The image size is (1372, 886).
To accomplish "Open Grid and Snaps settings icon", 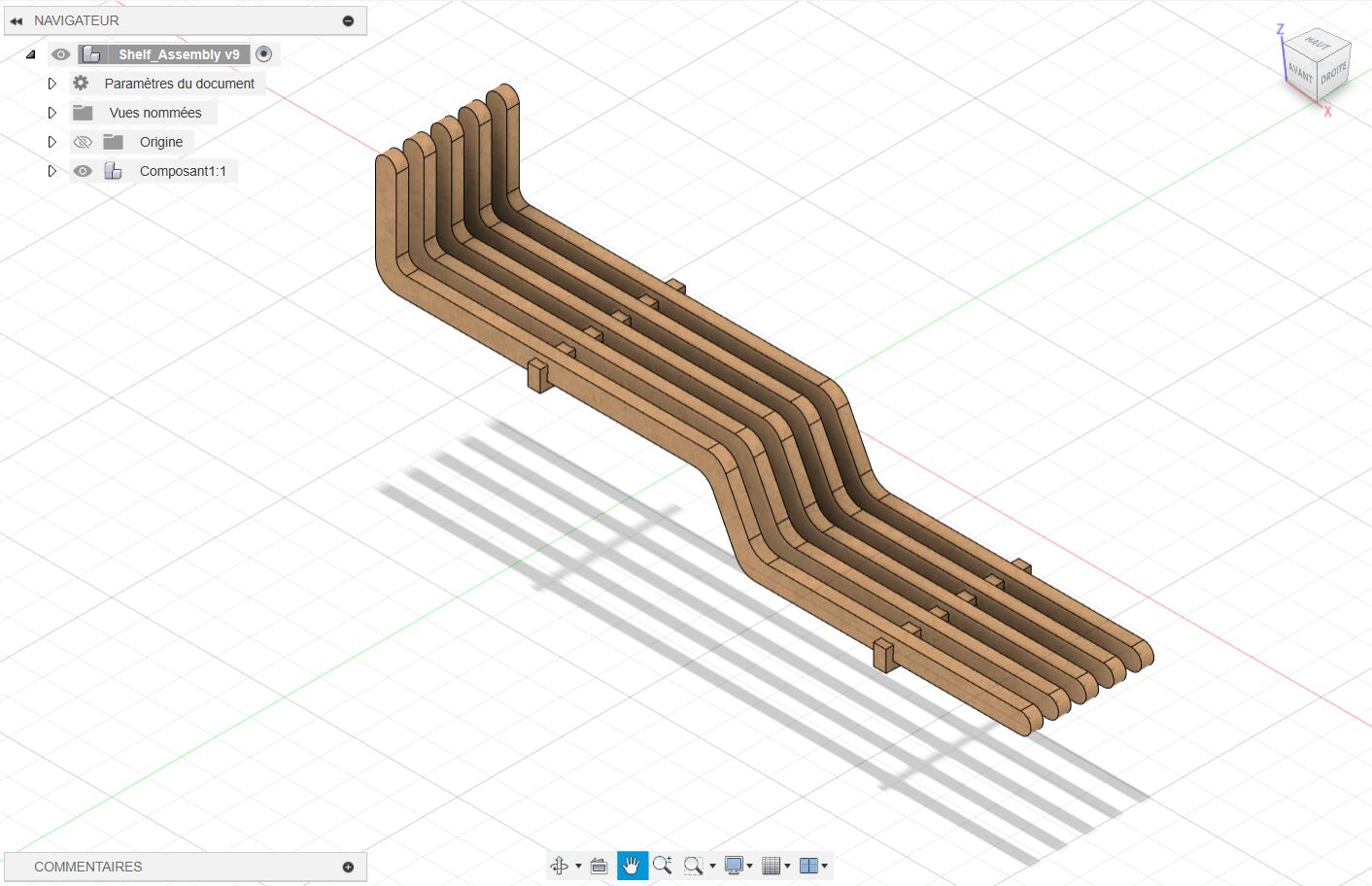I will pyautogui.click(x=772, y=866).
